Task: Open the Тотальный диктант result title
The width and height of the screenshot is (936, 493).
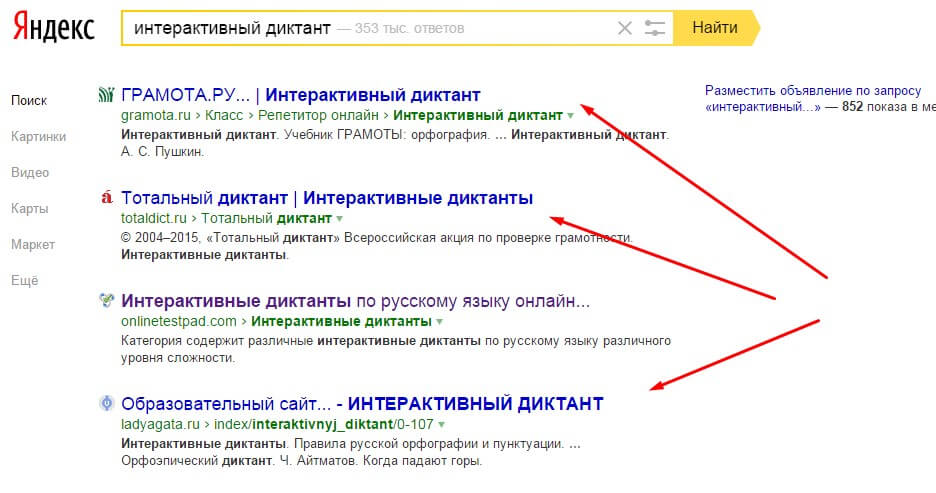Action: pyautogui.click(x=327, y=198)
